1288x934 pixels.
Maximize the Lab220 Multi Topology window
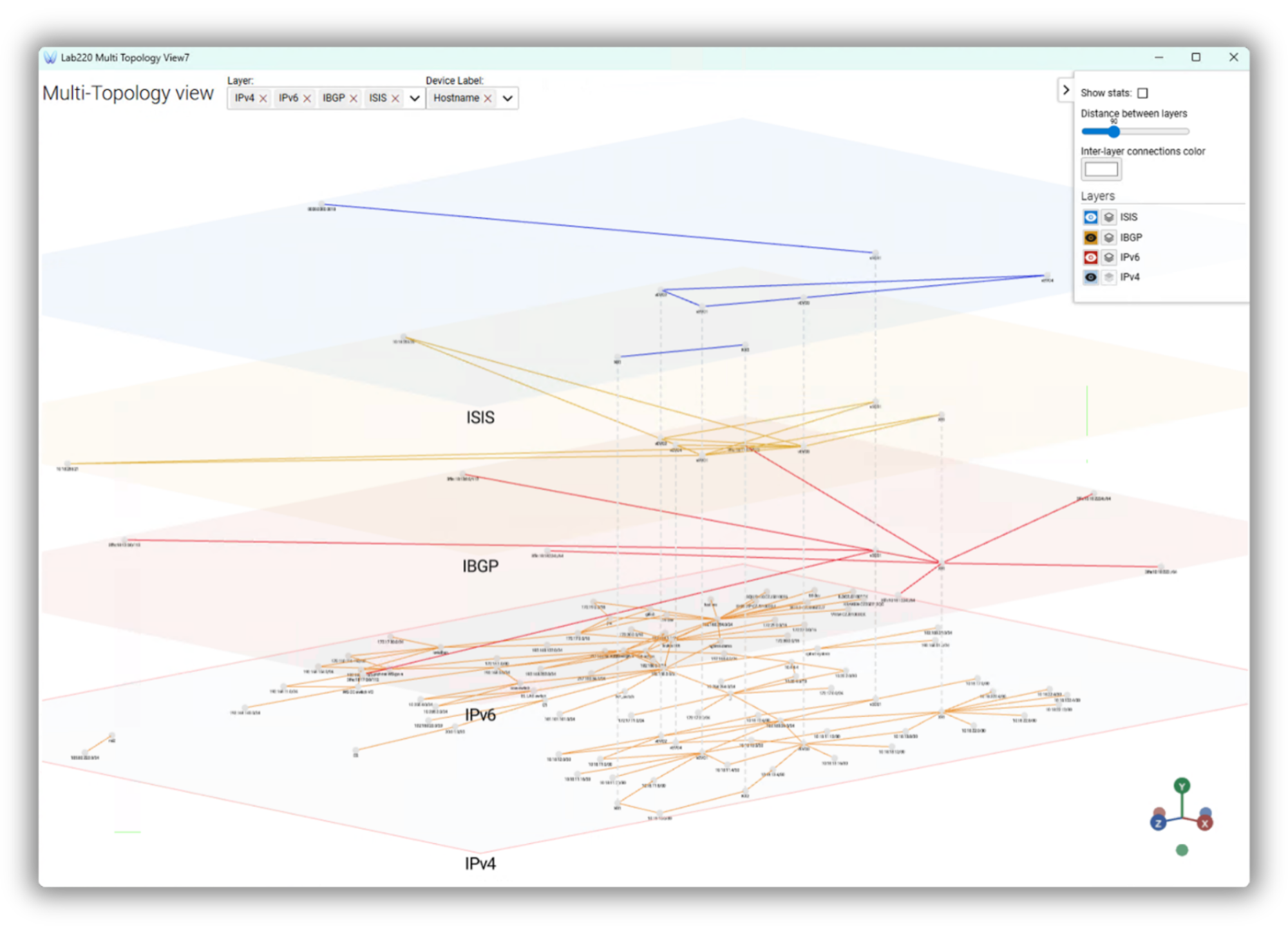(1196, 57)
